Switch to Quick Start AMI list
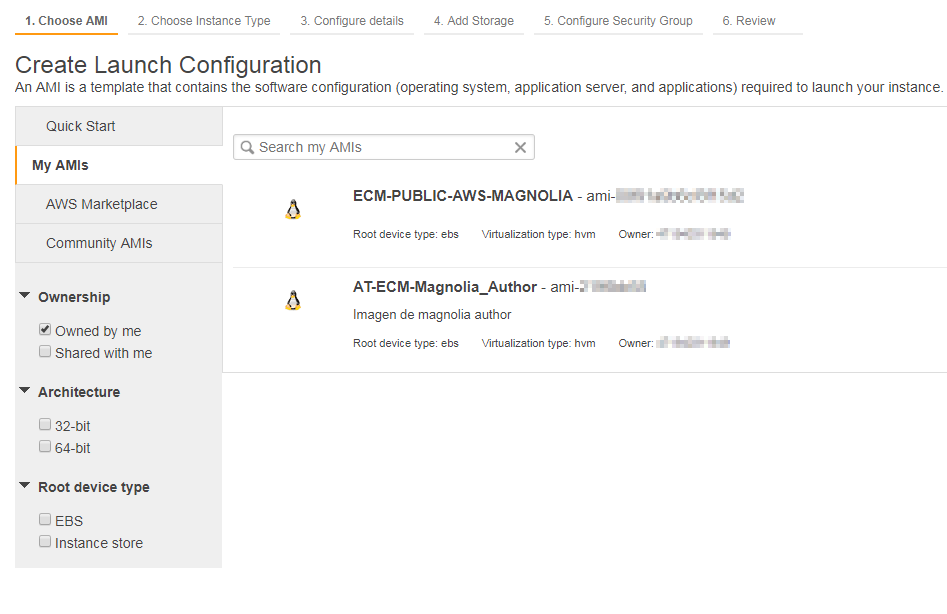Image resolution: width=947 pixels, height=614 pixels. pos(119,126)
